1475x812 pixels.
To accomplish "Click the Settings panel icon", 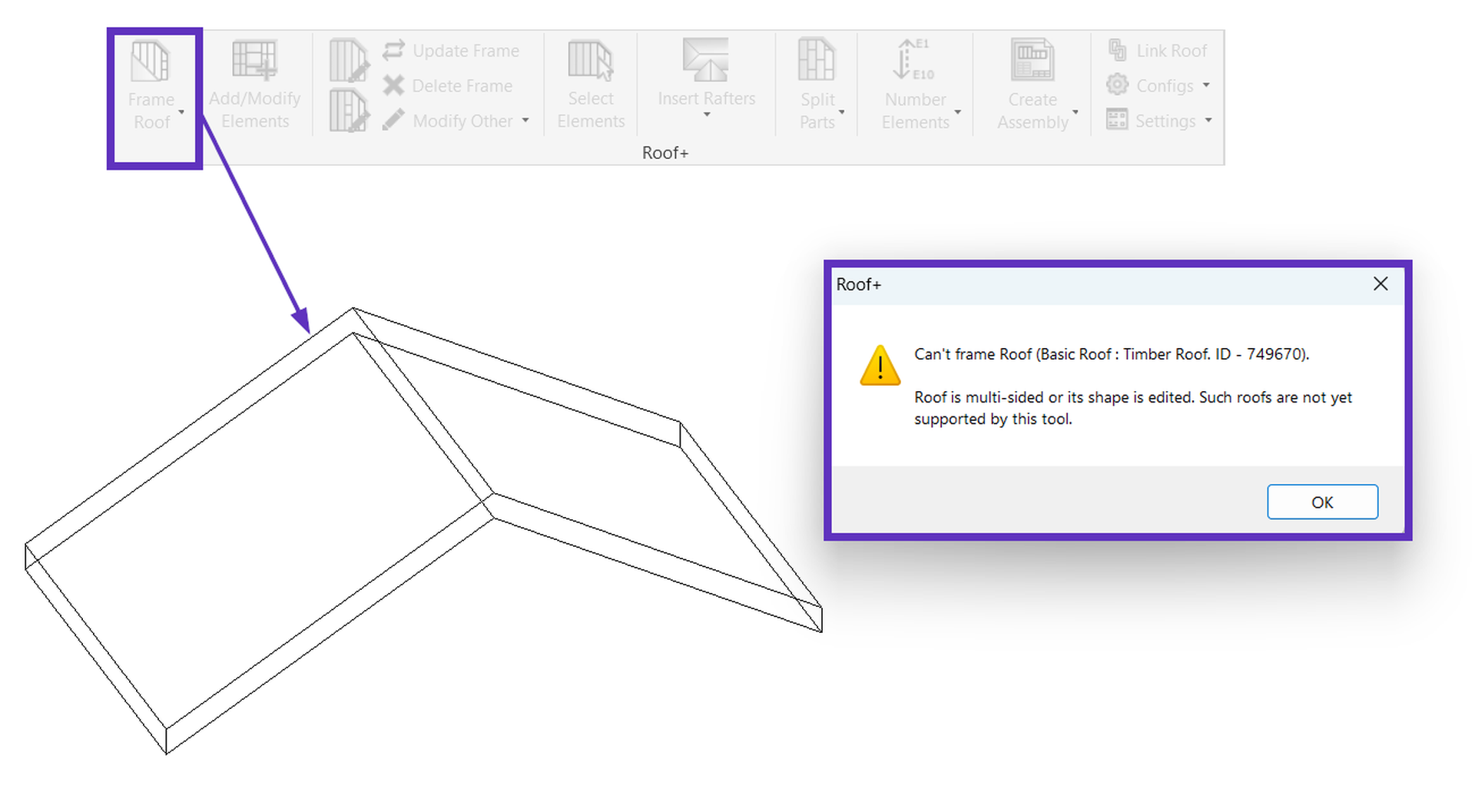I will (x=1117, y=119).
